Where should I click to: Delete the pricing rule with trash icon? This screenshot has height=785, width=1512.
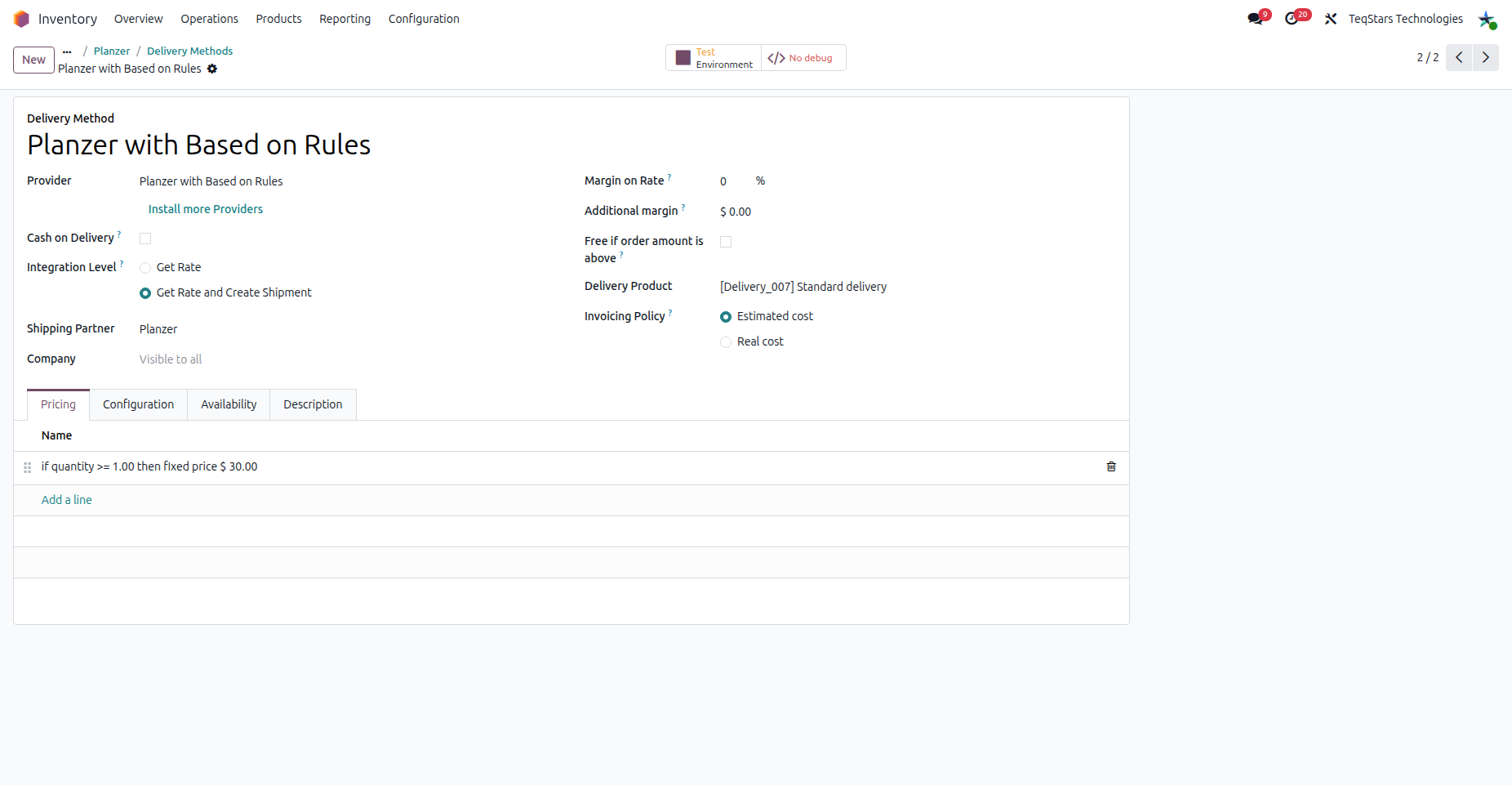1111,466
